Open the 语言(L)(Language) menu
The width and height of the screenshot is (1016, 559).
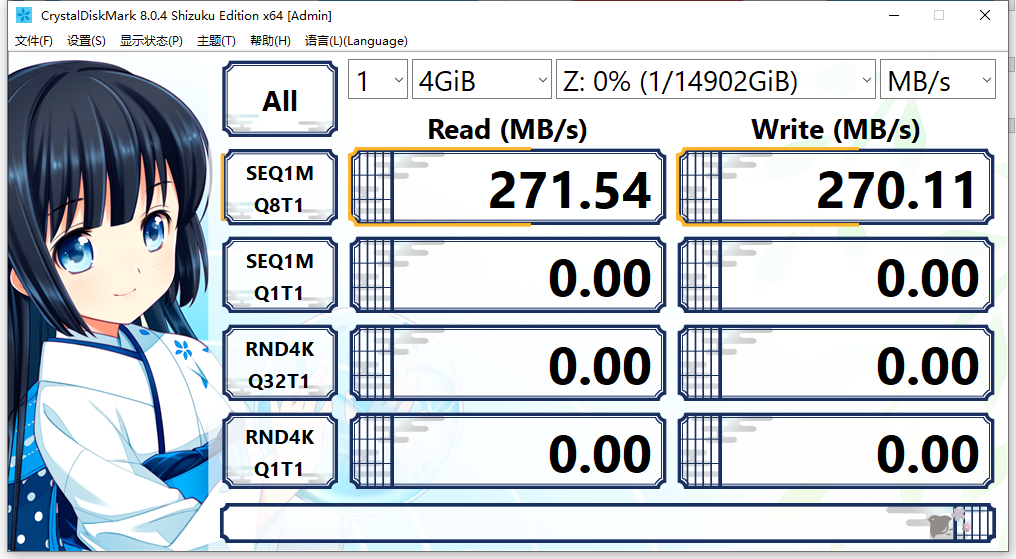[356, 41]
